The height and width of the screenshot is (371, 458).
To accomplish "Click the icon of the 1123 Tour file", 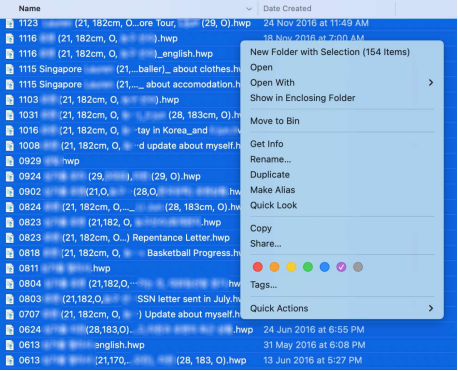I will click(10, 23).
